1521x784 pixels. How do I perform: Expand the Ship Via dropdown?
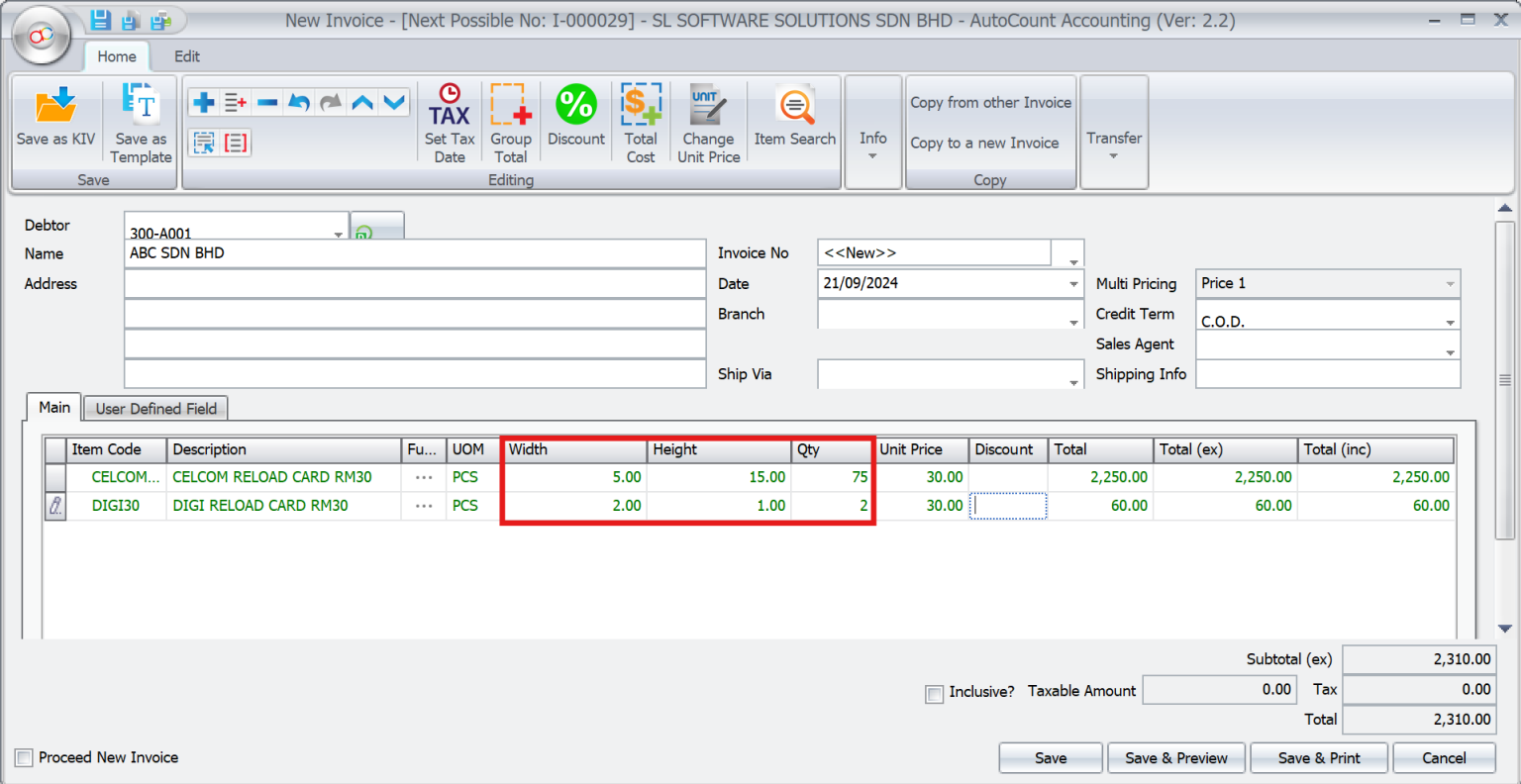tap(1073, 382)
